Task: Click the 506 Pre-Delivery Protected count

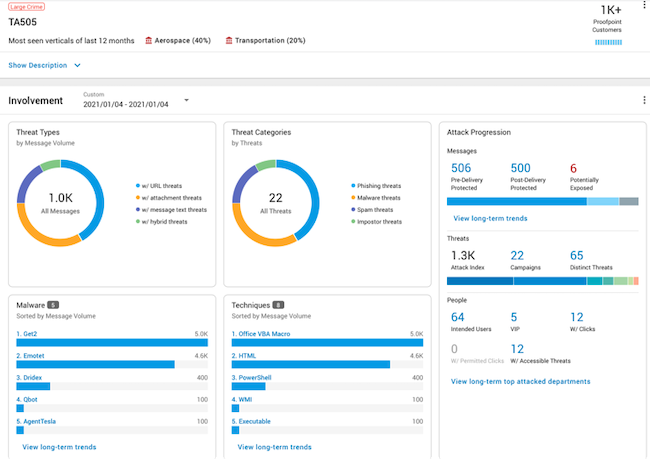Action: tap(461, 168)
